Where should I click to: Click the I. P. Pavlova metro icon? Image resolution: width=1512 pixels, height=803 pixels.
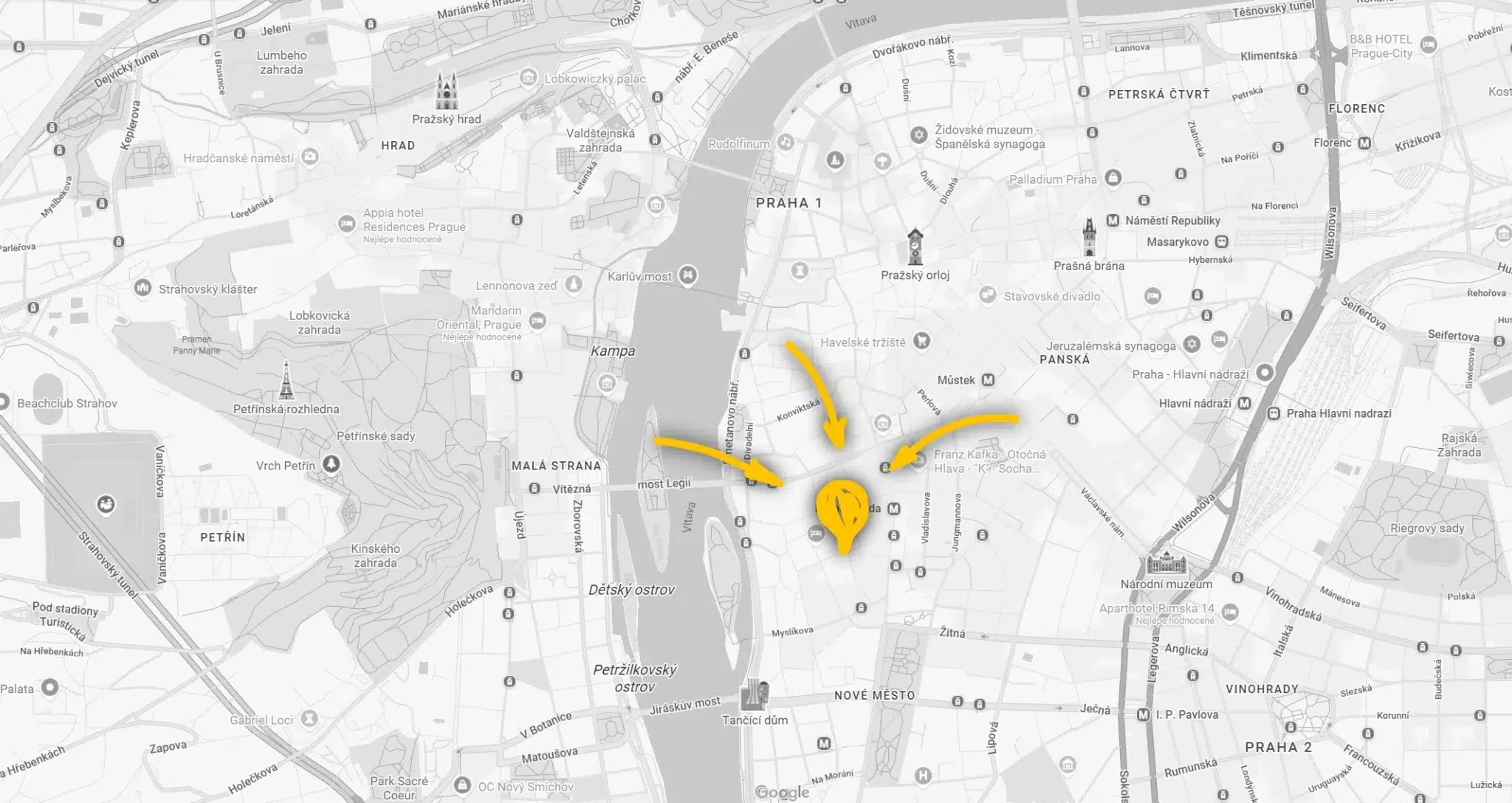pos(1144,714)
